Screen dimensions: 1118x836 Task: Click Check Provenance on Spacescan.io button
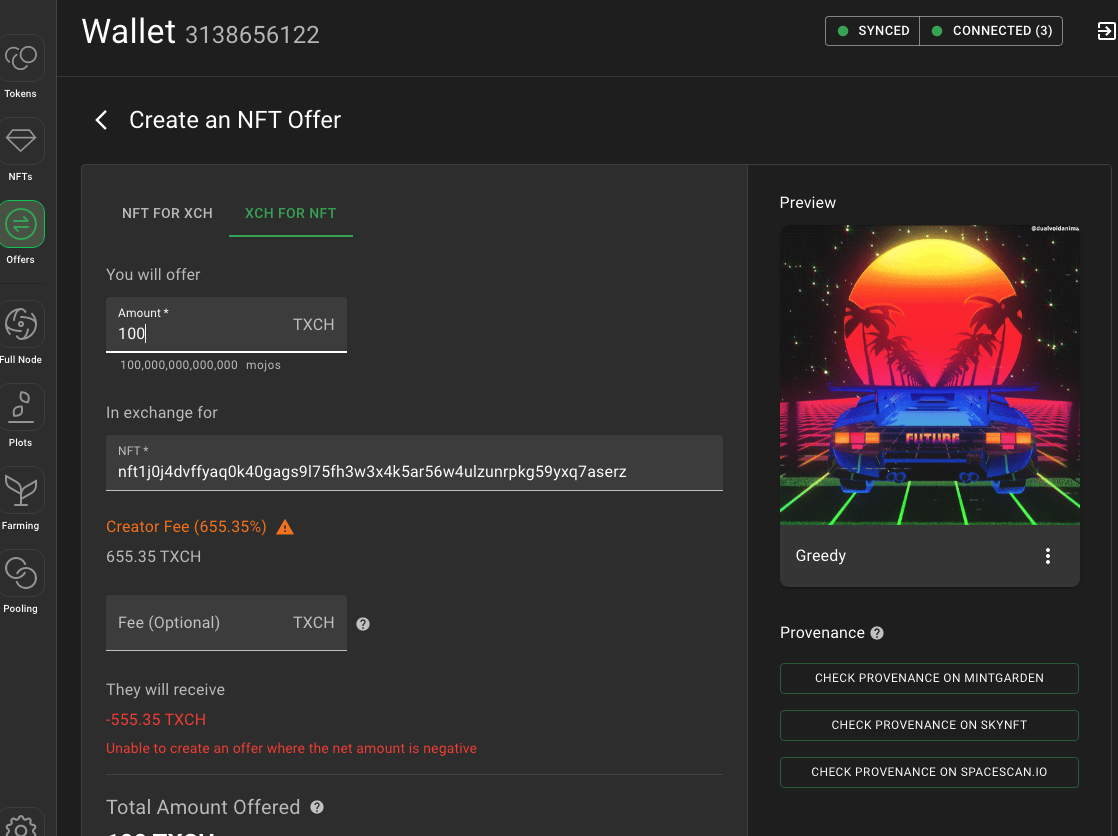(929, 773)
